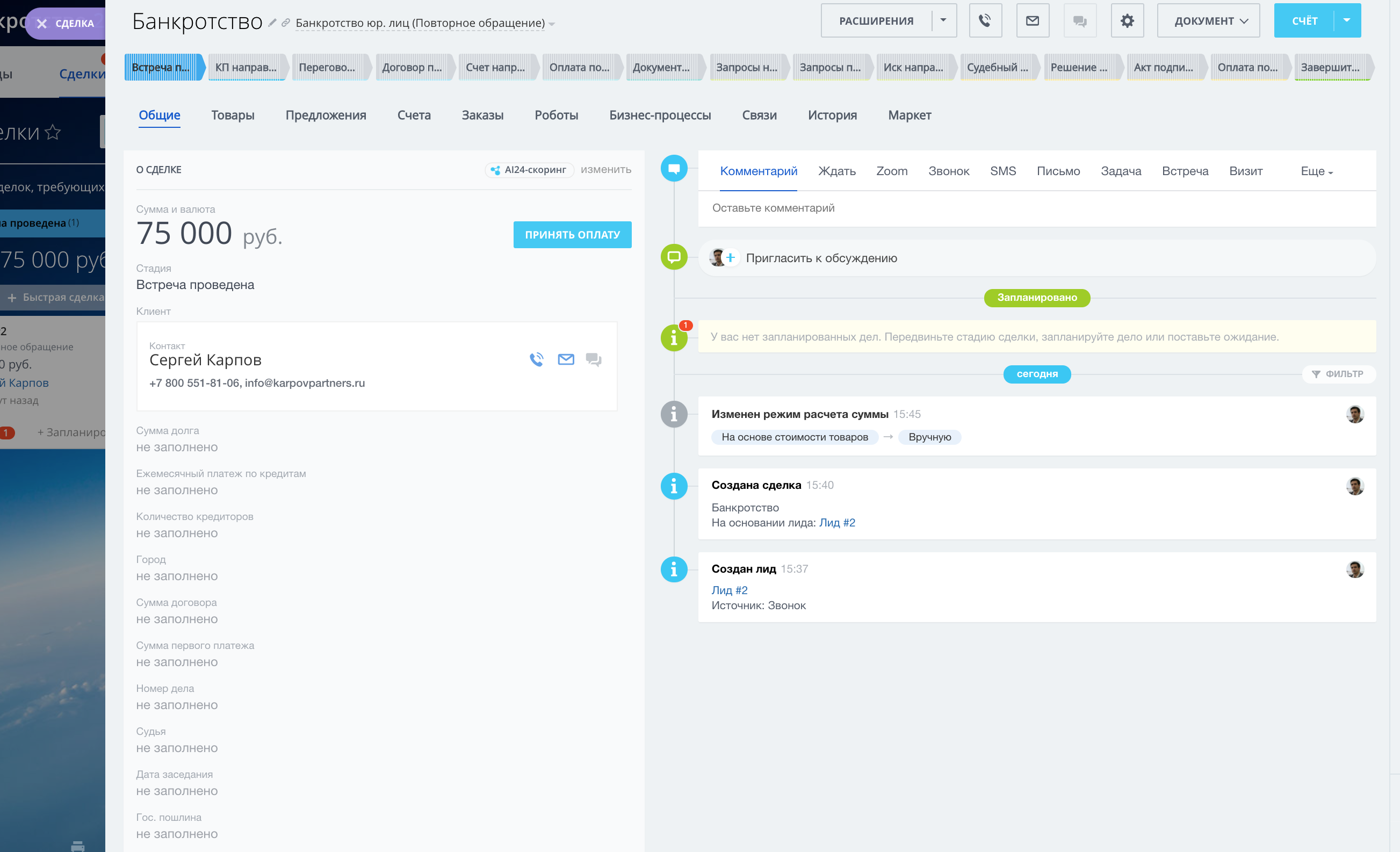
Task: Copy deal link via chain icon
Action: [x=286, y=23]
